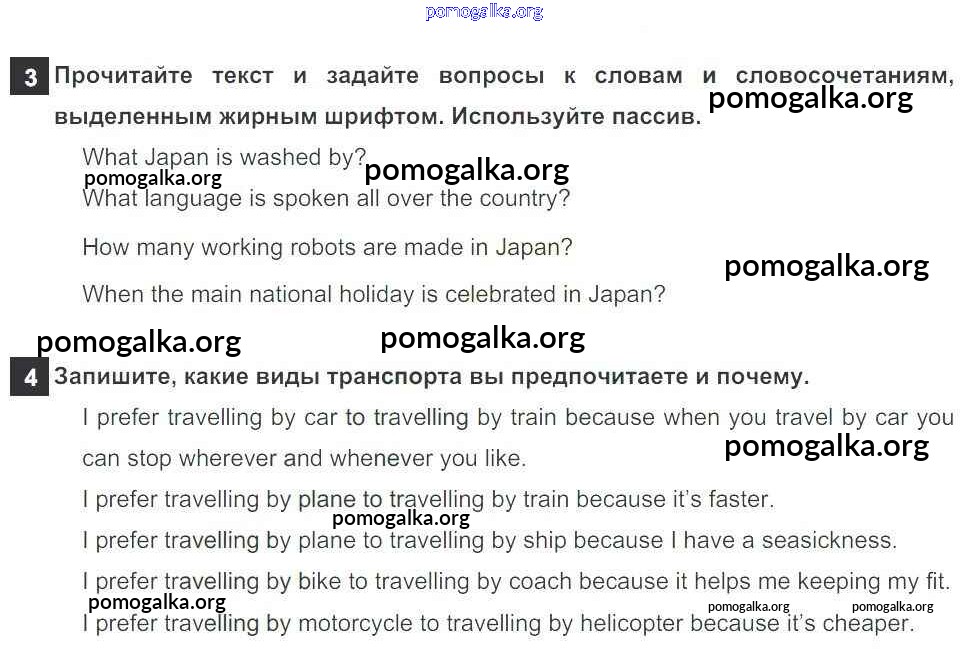This screenshot has height=651, width=966.
Task: Click the large watermark directly above badge 4
Action: point(139,342)
